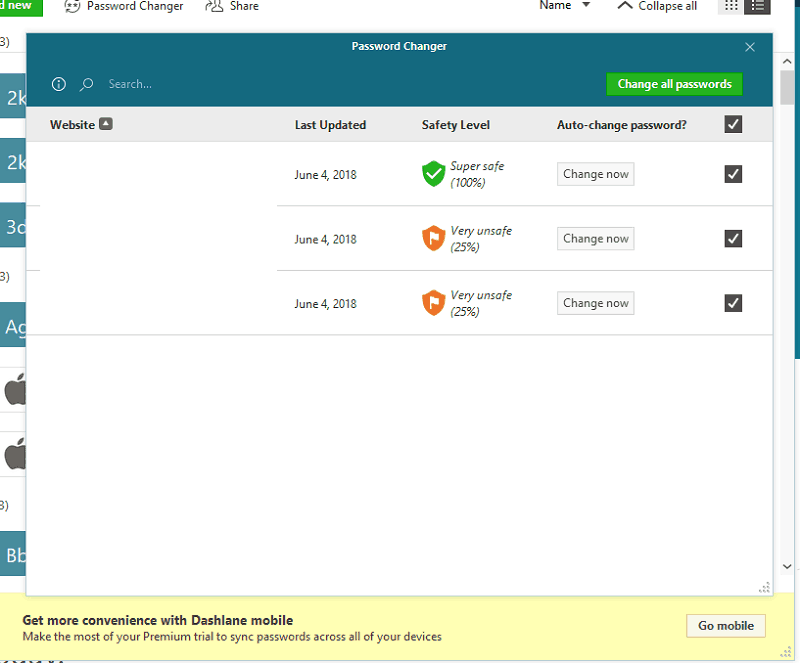Viewport: 800px width, 663px height.
Task: Uncheck auto-change for the middle Very unsafe entry
Action: pyautogui.click(x=733, y=238)
